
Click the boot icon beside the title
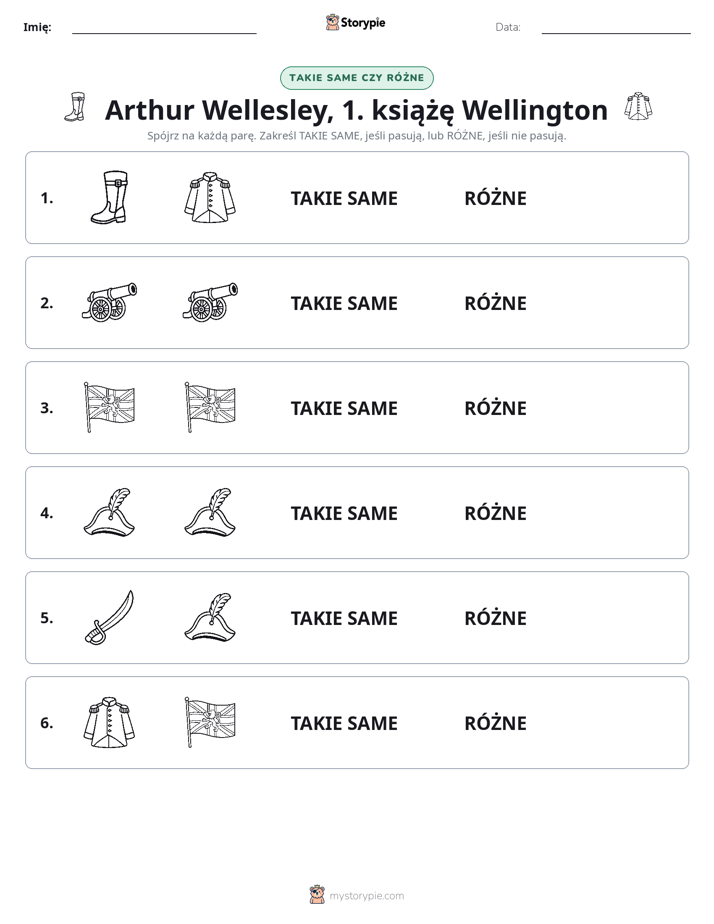(x=75, y=107)
